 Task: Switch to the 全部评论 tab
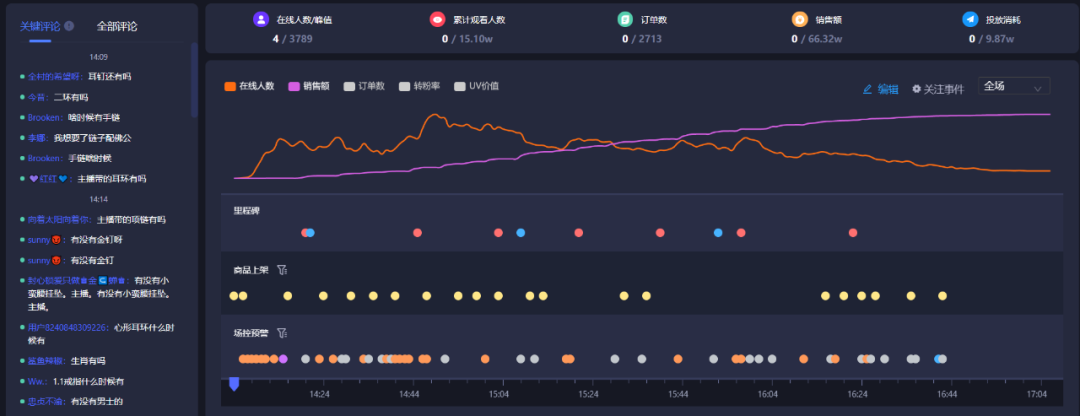click(x=117, y=26)
